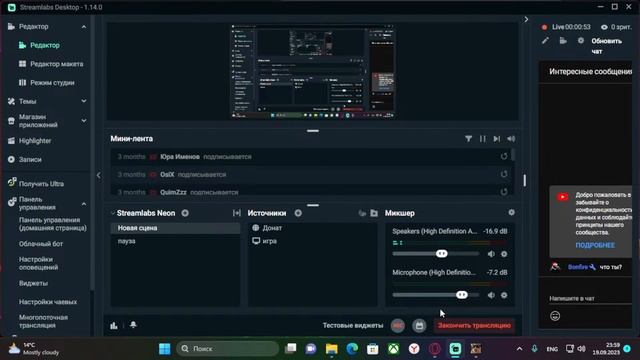Open the Записи recordings page
640x360 pixels.
click(x=30, y=159)
